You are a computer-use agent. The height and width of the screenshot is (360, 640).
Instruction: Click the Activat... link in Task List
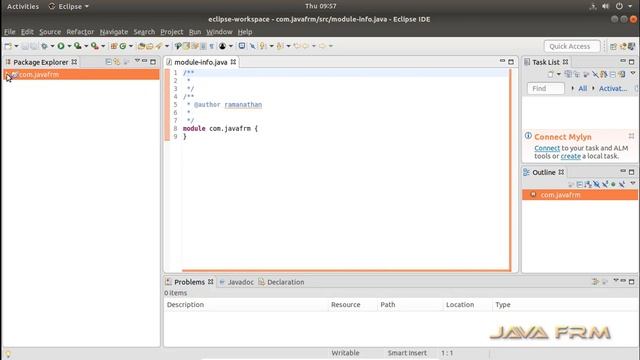pos(613,89)
